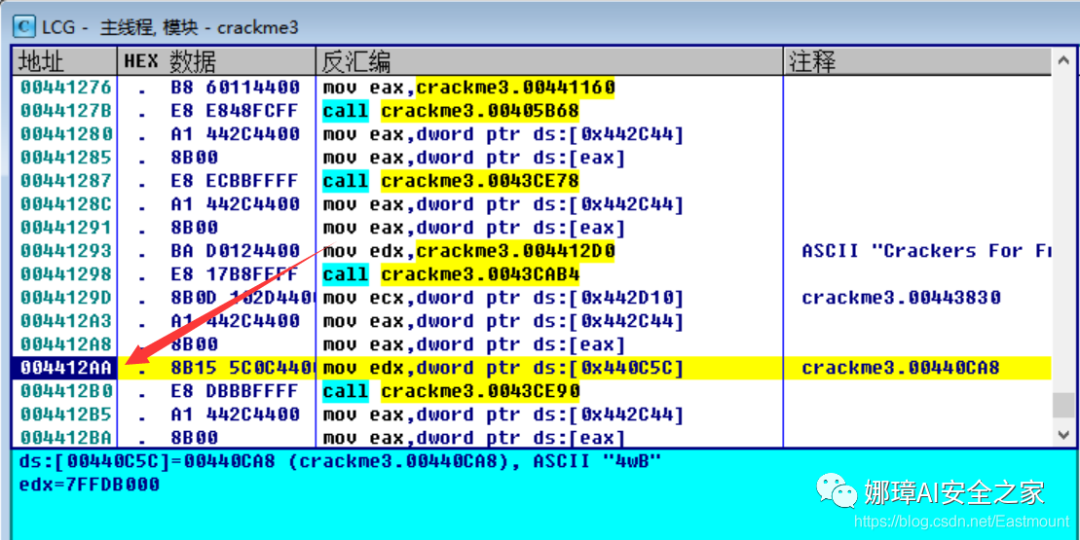Click comment crackme3.00443830

[x=901, y=298]
